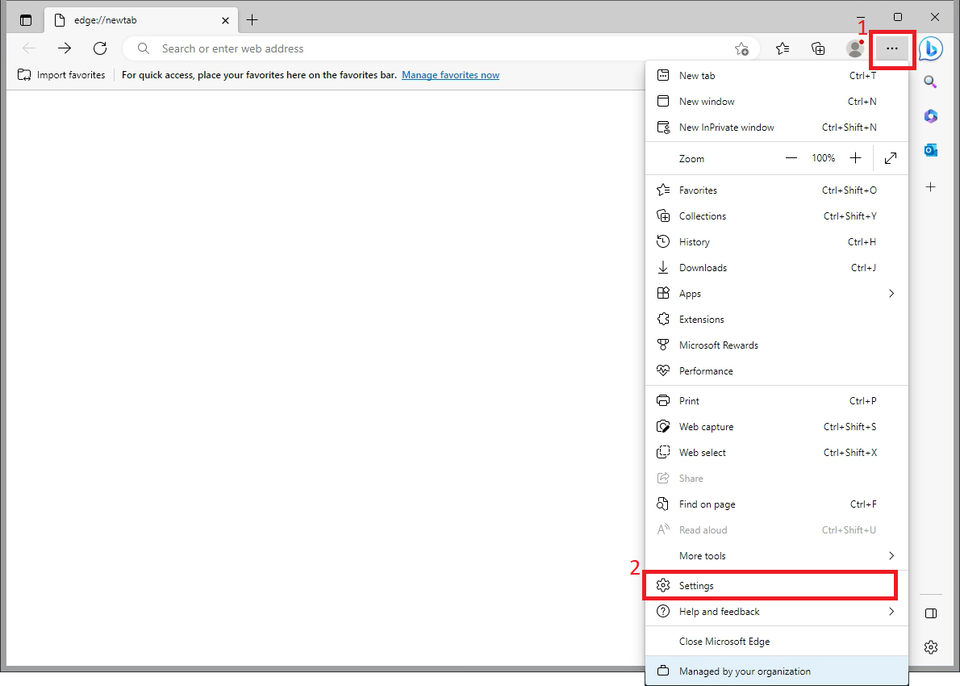Increase zoom with the plus button
Viewport: 960px width, 686px height.
click(855, 158)
